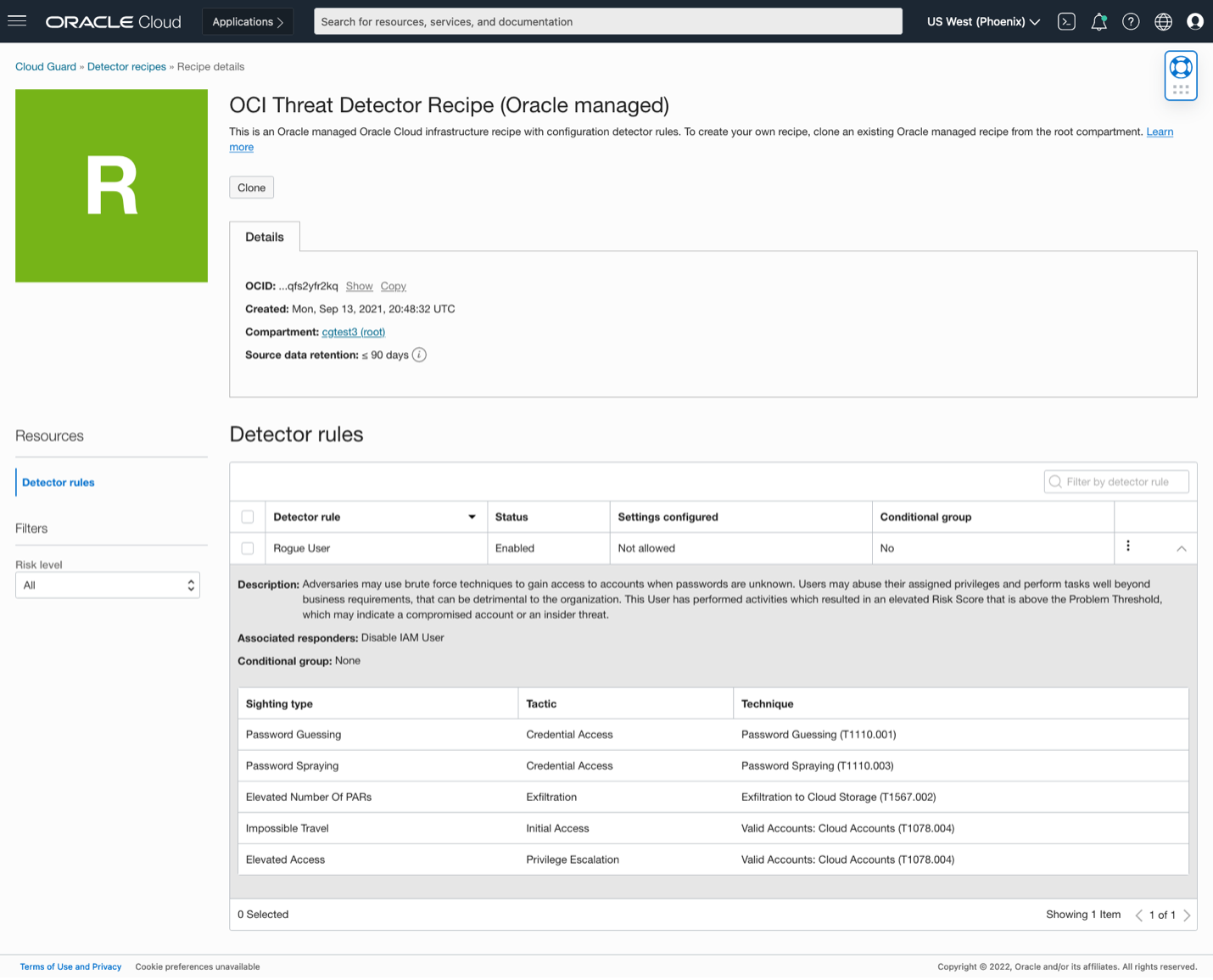The height and width of the screenshot is (980, 1213).
Task: Click the Privilege Escalation tactic cell
Action: (573, 860)
